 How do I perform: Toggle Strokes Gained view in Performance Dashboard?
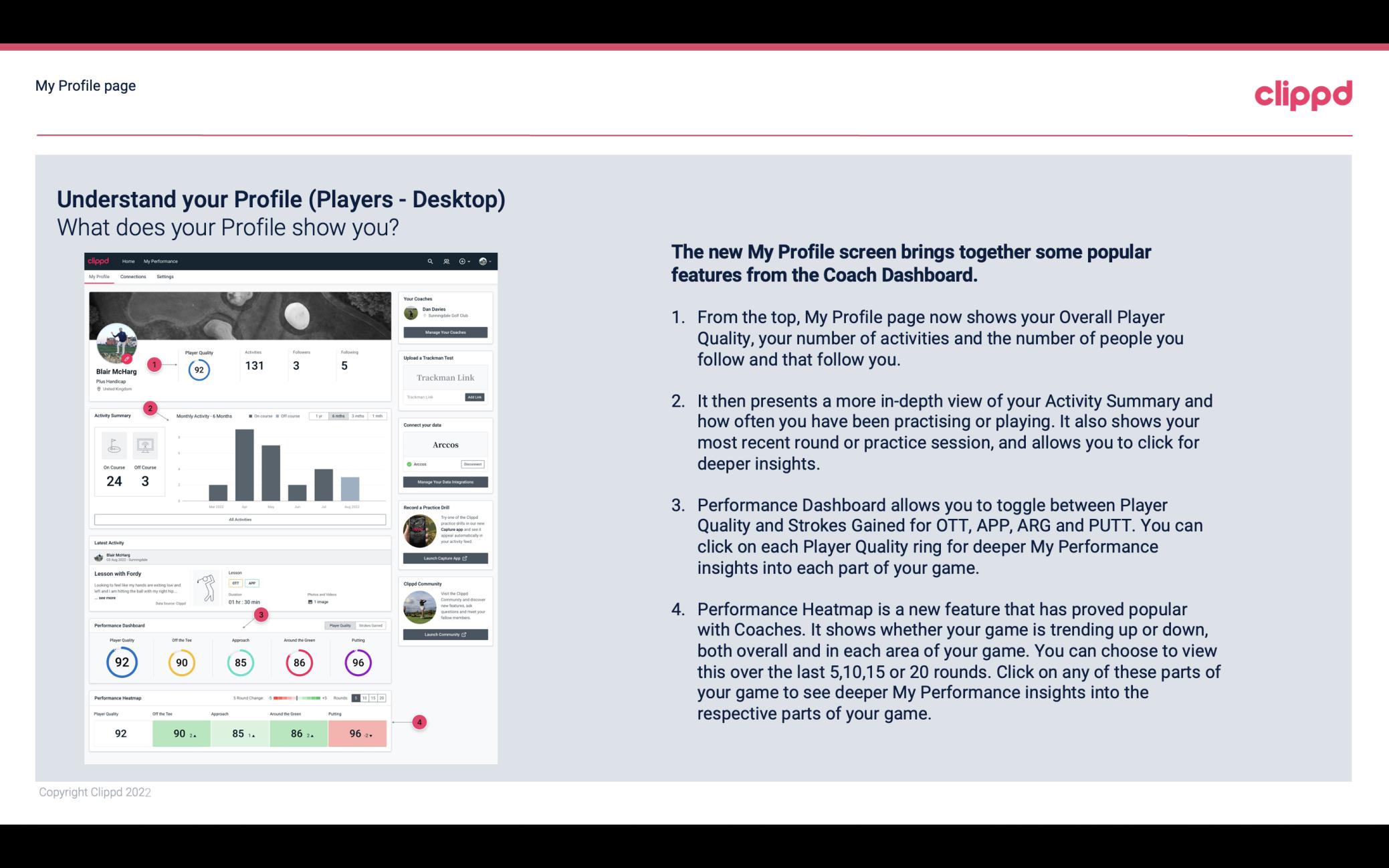[370, 625]
